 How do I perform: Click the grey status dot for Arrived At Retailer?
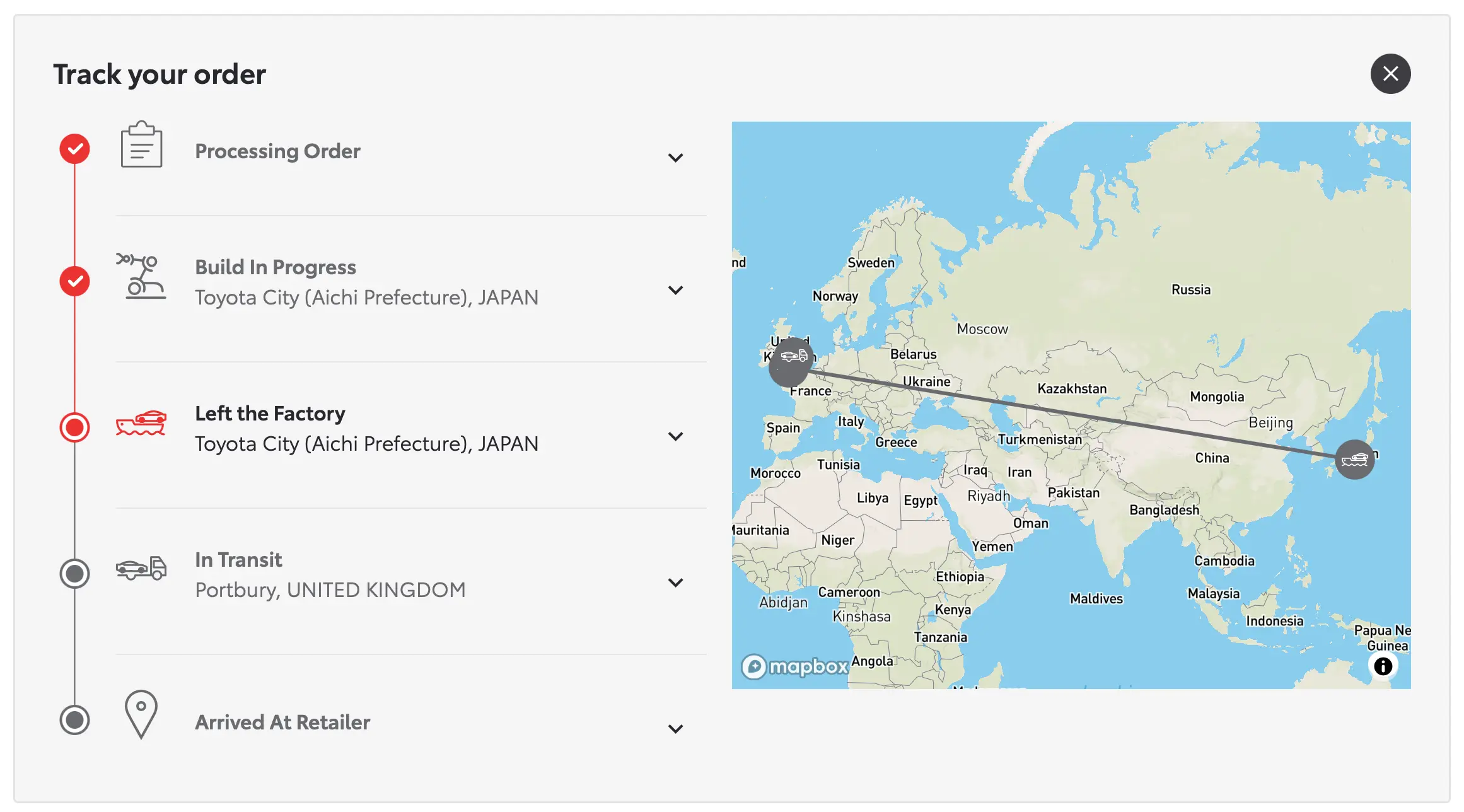pos(74,720)
